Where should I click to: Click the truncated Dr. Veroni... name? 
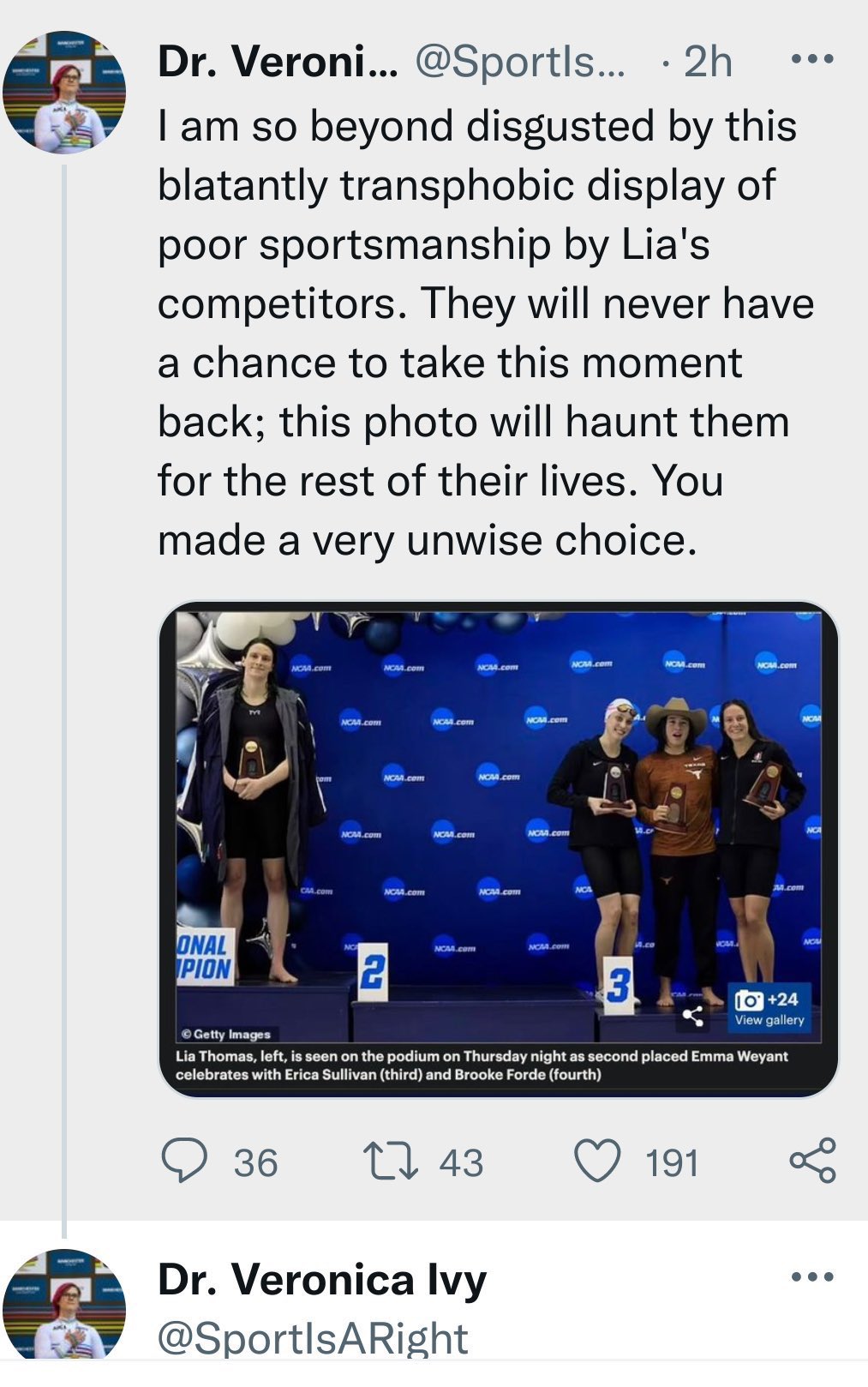point(278,61)
